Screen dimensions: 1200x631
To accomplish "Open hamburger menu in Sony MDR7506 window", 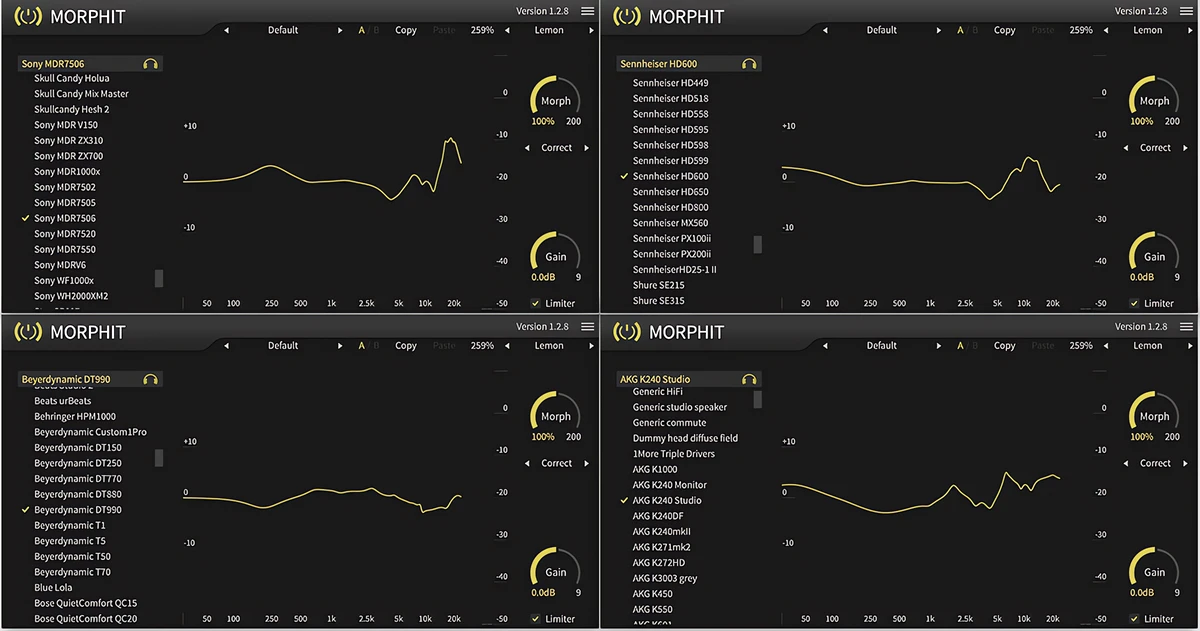I will 588,11.
